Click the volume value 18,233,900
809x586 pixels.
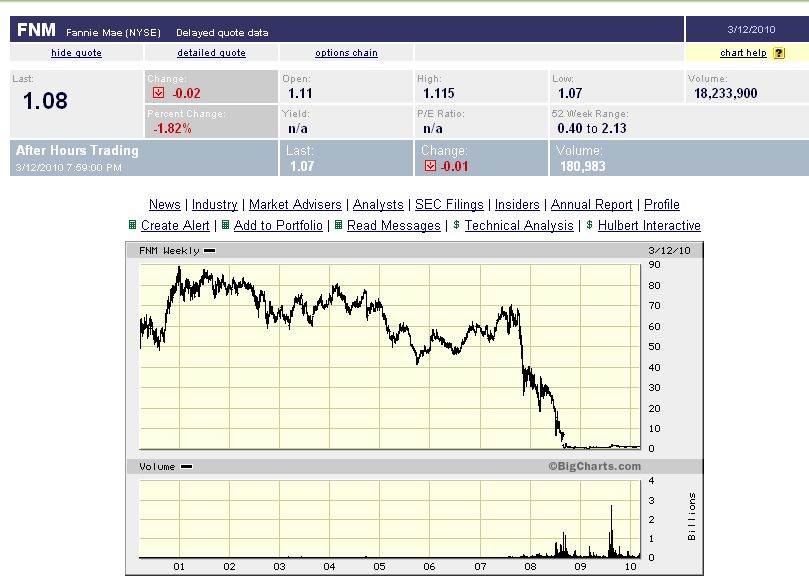point(725,93)
